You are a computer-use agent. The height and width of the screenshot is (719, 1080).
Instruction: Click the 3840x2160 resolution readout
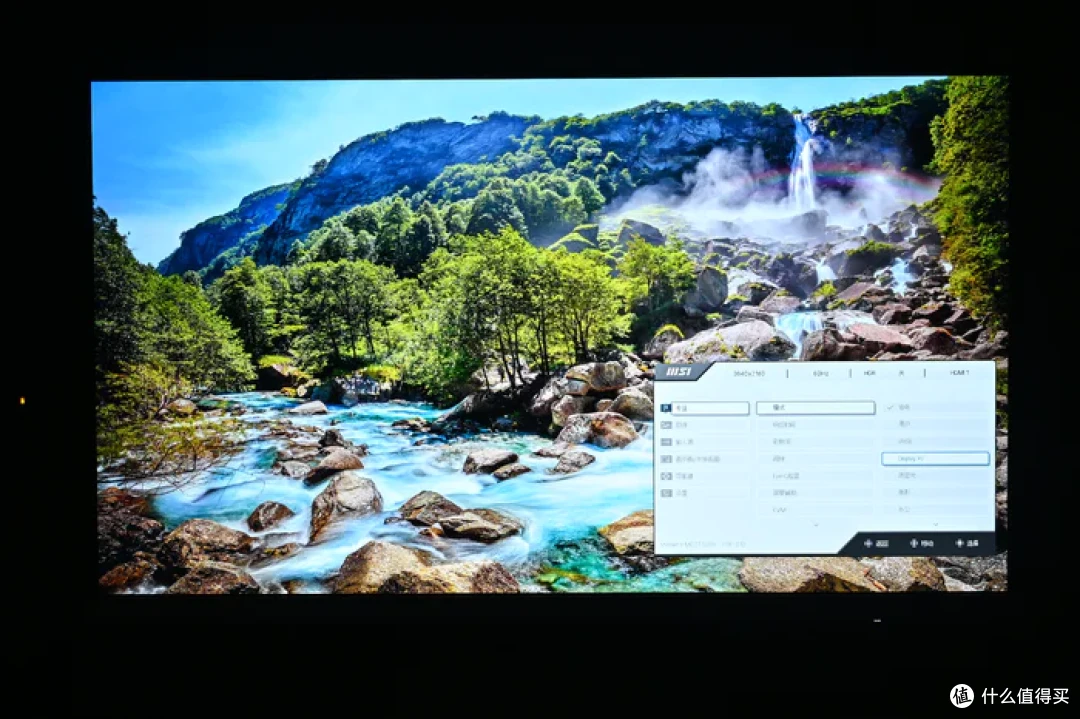749,373
